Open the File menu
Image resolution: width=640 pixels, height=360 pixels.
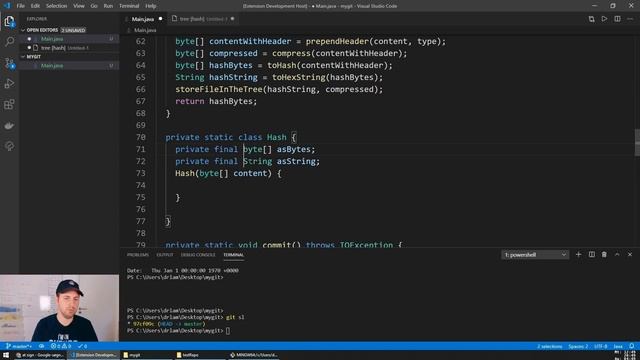point(20,6)
